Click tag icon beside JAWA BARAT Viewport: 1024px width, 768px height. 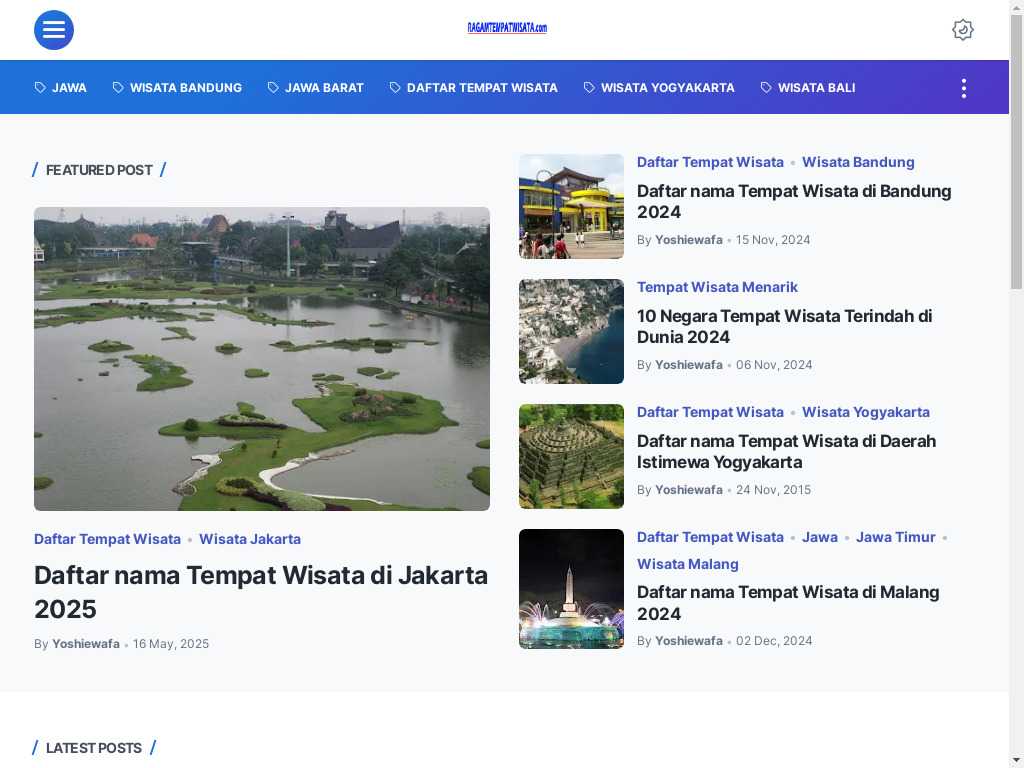coord(273,88)
